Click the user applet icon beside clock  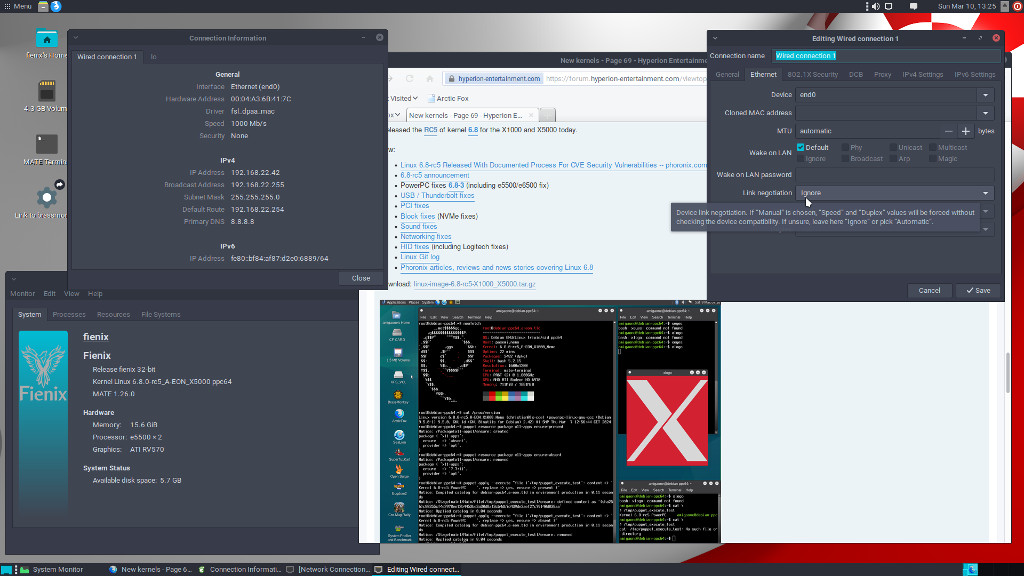pos(1005,7)
